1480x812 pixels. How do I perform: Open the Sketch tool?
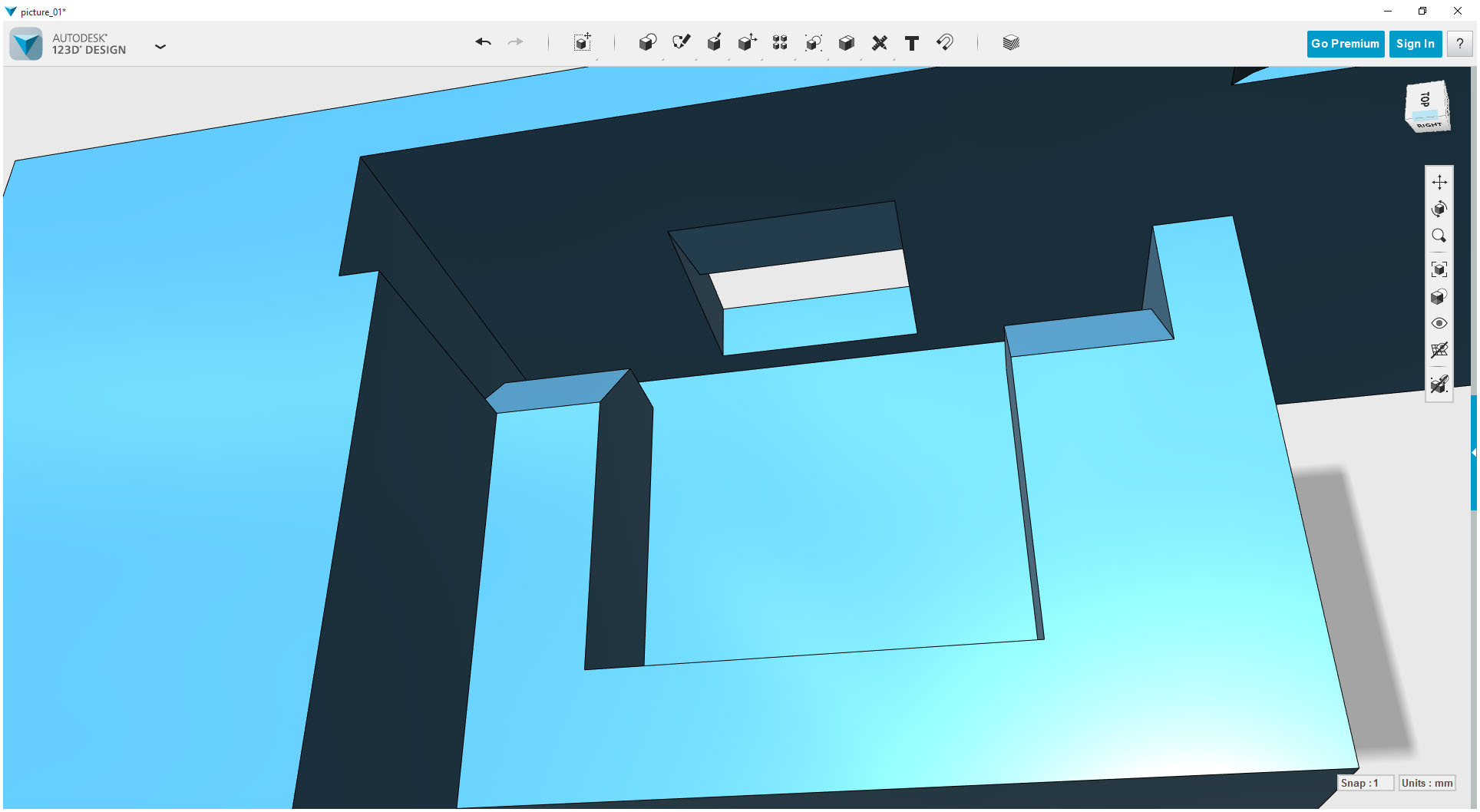click(682, 43)
